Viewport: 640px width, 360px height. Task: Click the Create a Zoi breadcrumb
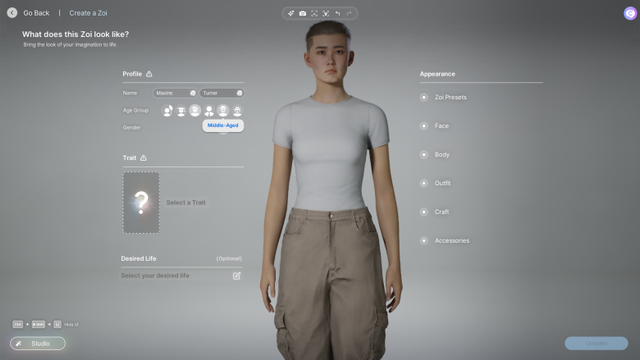coord(88,13)
